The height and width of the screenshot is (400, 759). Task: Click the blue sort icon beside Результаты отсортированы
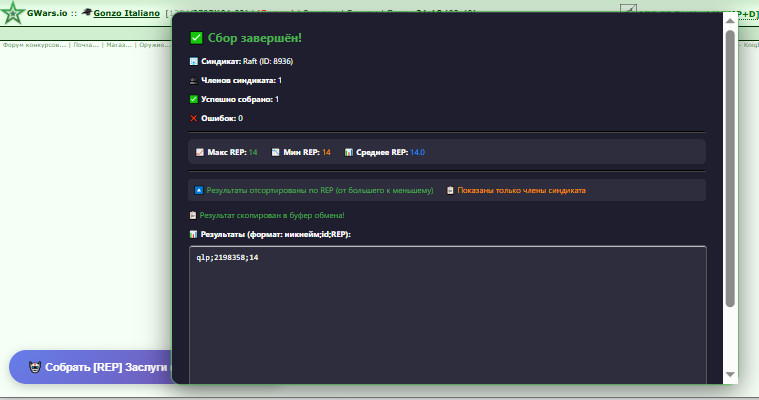point(198,190)
